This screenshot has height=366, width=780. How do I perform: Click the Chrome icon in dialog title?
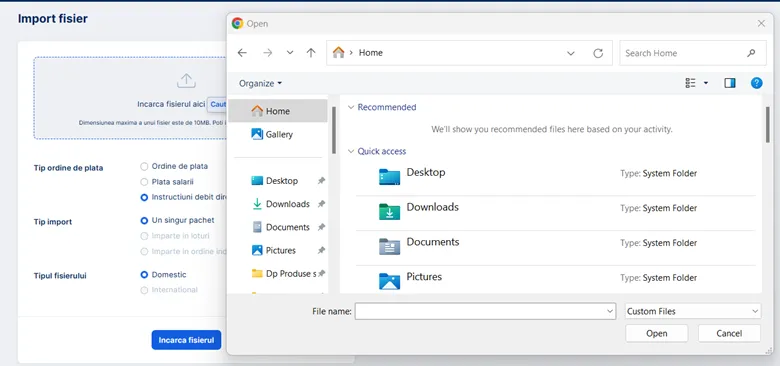tap(237, 23)
